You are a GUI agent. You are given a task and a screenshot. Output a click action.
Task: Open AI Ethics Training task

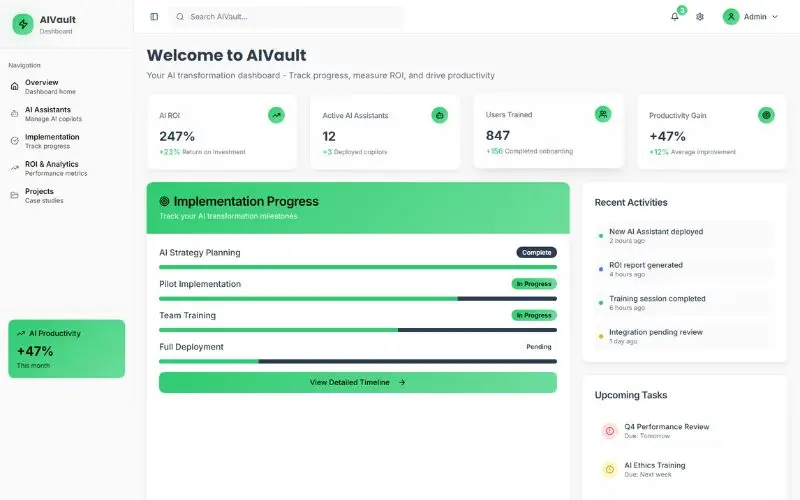point(685,469)
